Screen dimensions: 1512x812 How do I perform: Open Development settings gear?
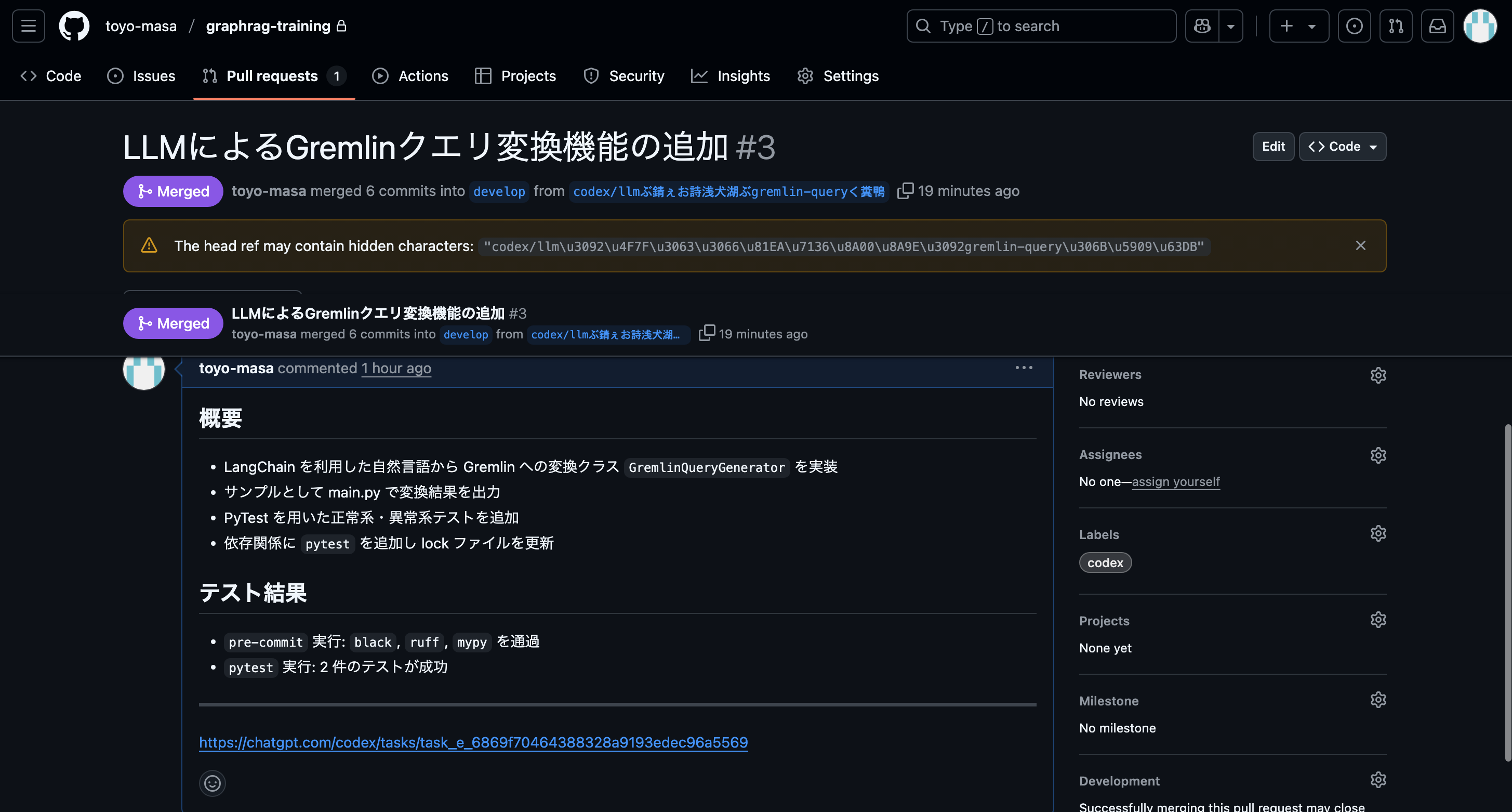click(x=1377, y=780)
